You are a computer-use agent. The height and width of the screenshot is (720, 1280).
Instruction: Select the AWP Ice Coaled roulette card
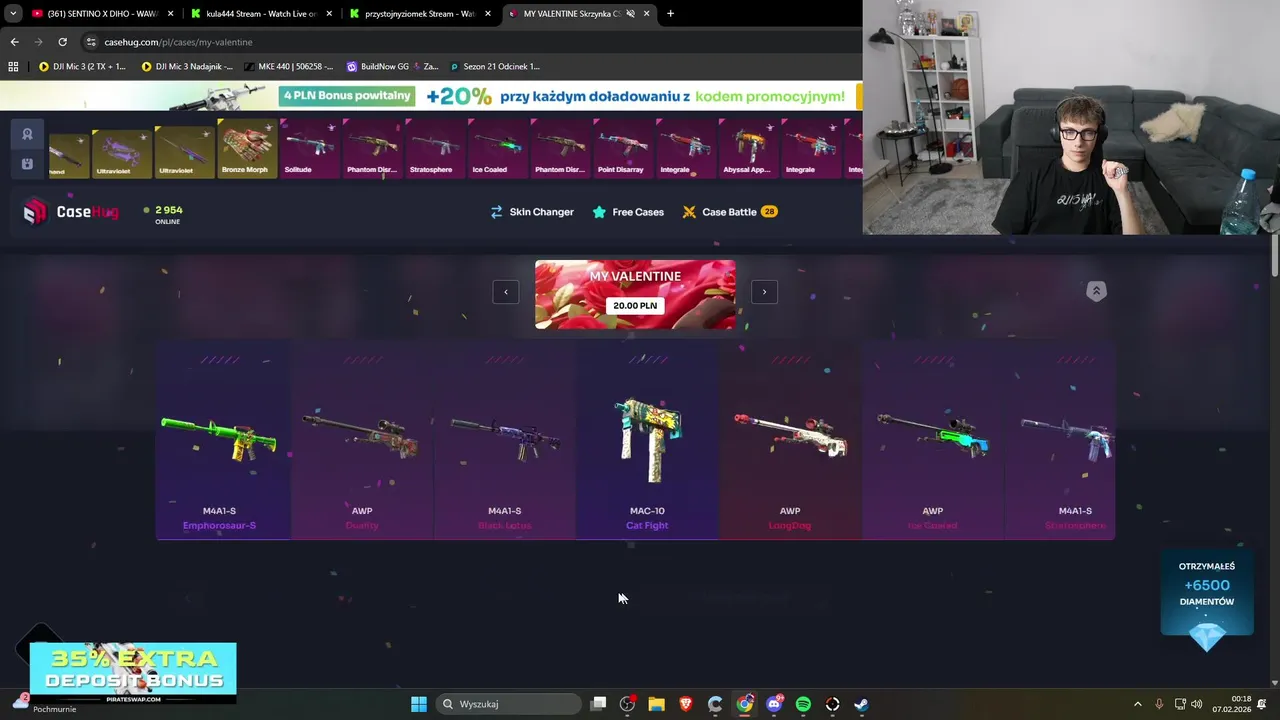point(933,440)
